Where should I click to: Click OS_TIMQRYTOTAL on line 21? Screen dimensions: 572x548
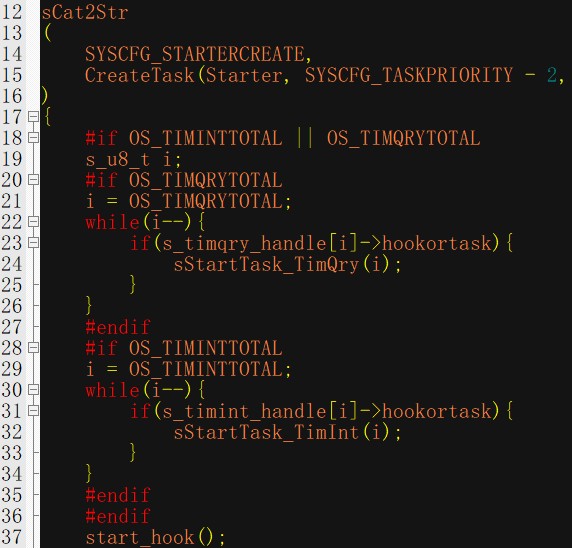pos(206,201)
